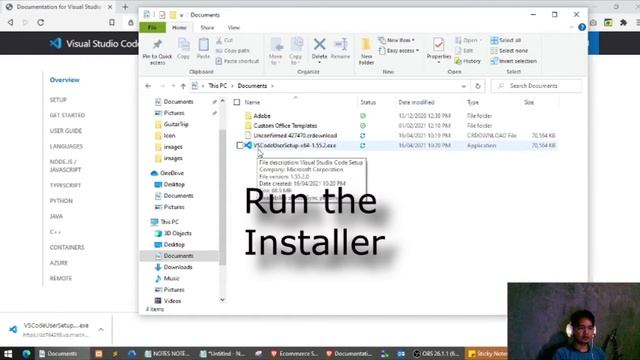
Task: Go back with the Explorer back arrow
Action: click(148, 86)
